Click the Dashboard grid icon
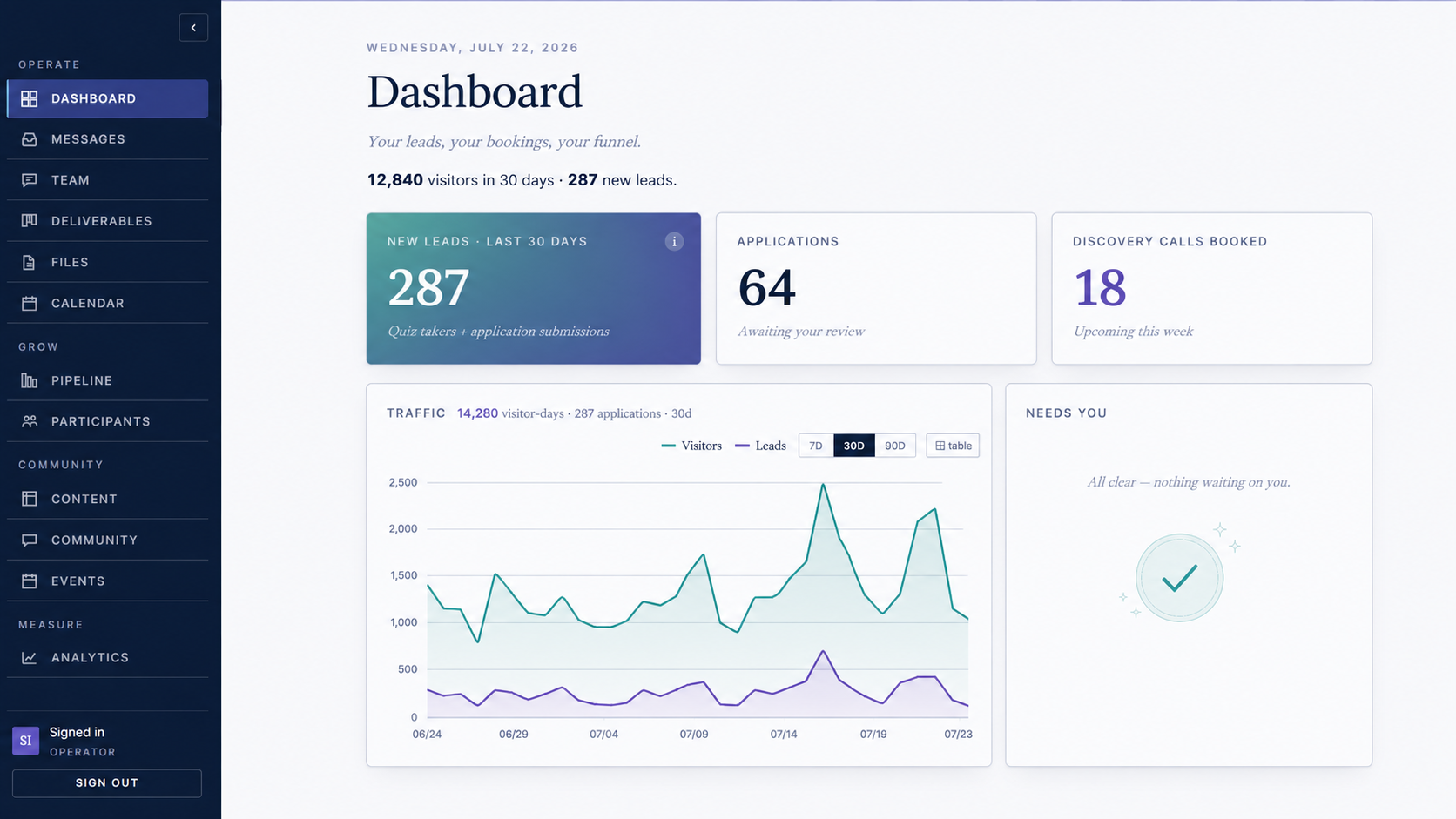The height and width of the screenshot is (819, 1456). 30,99
